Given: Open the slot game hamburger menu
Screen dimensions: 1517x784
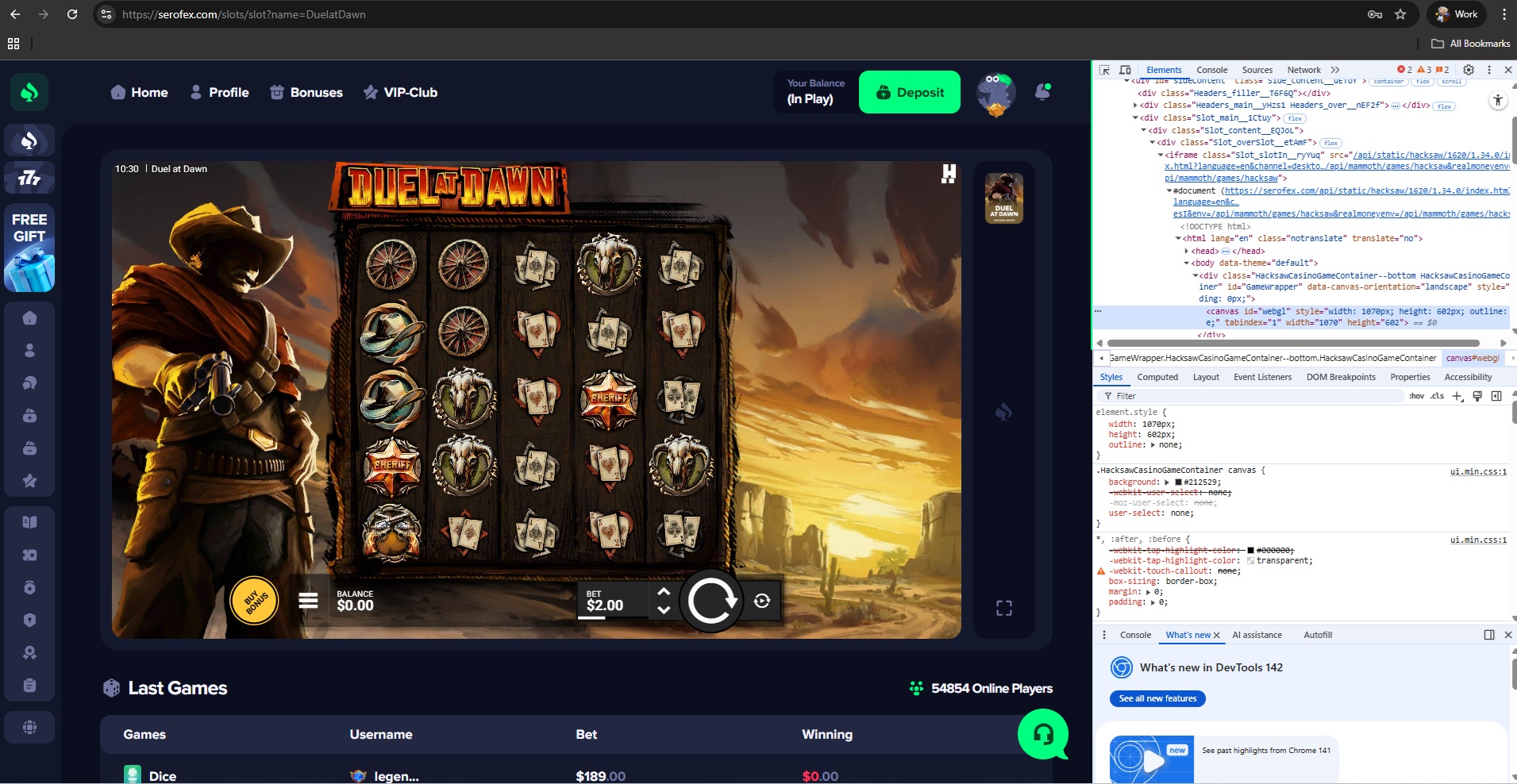Looking at the screenshot, I should point(308,601).
